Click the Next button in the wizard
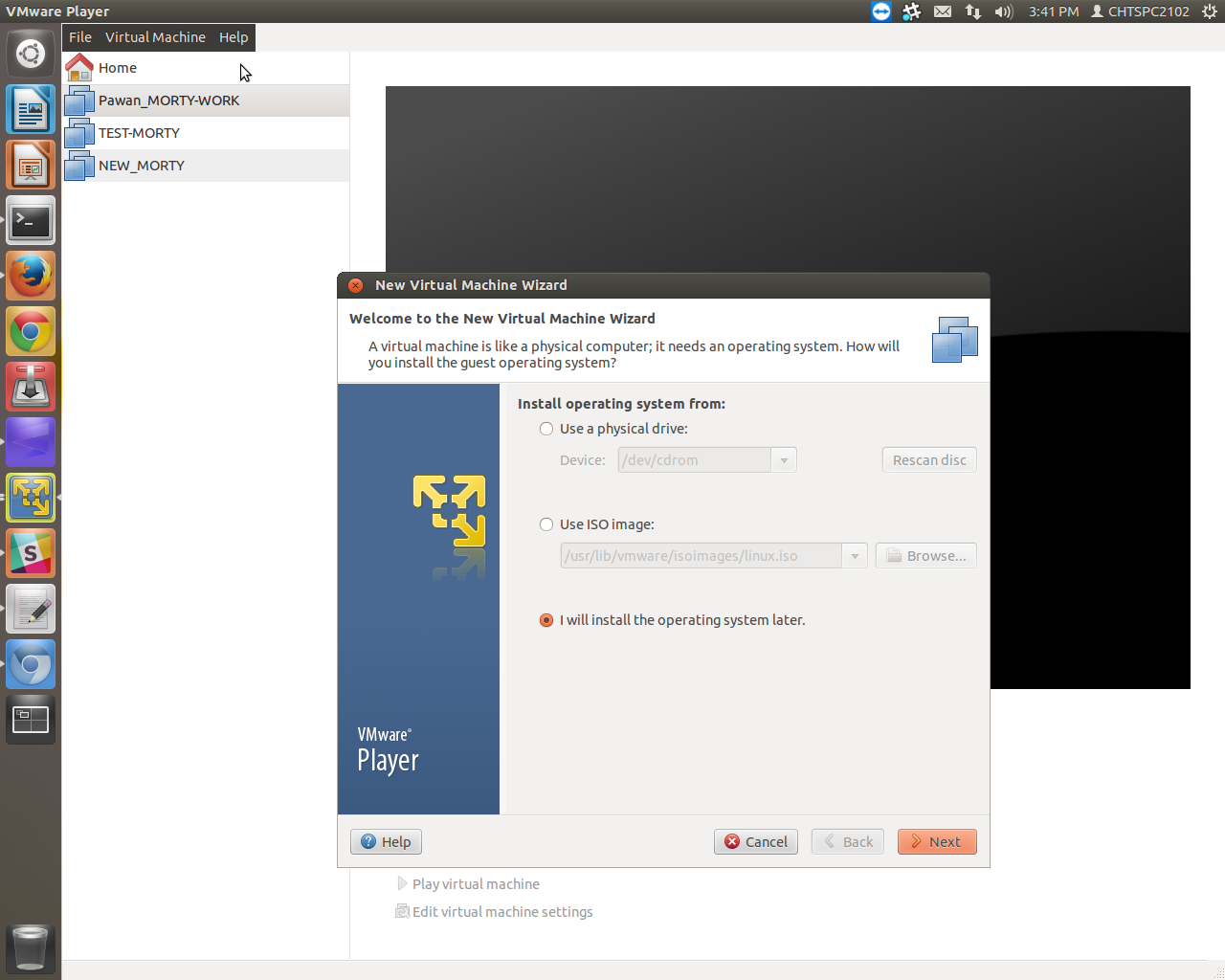1225x980 pixels. point(936,842)
